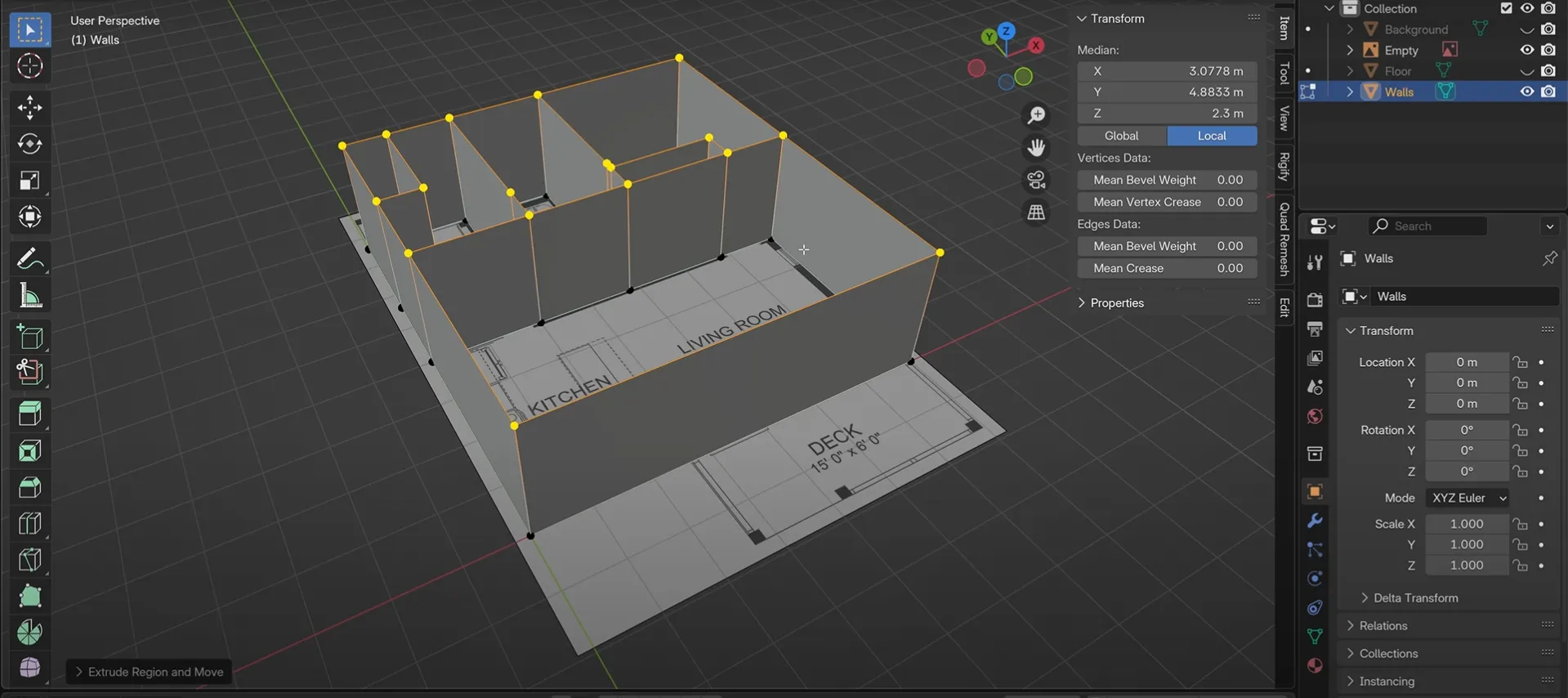1568x698 pixels.
Task: Switch to orthographic/perspective grid view
Action: 1036,213
